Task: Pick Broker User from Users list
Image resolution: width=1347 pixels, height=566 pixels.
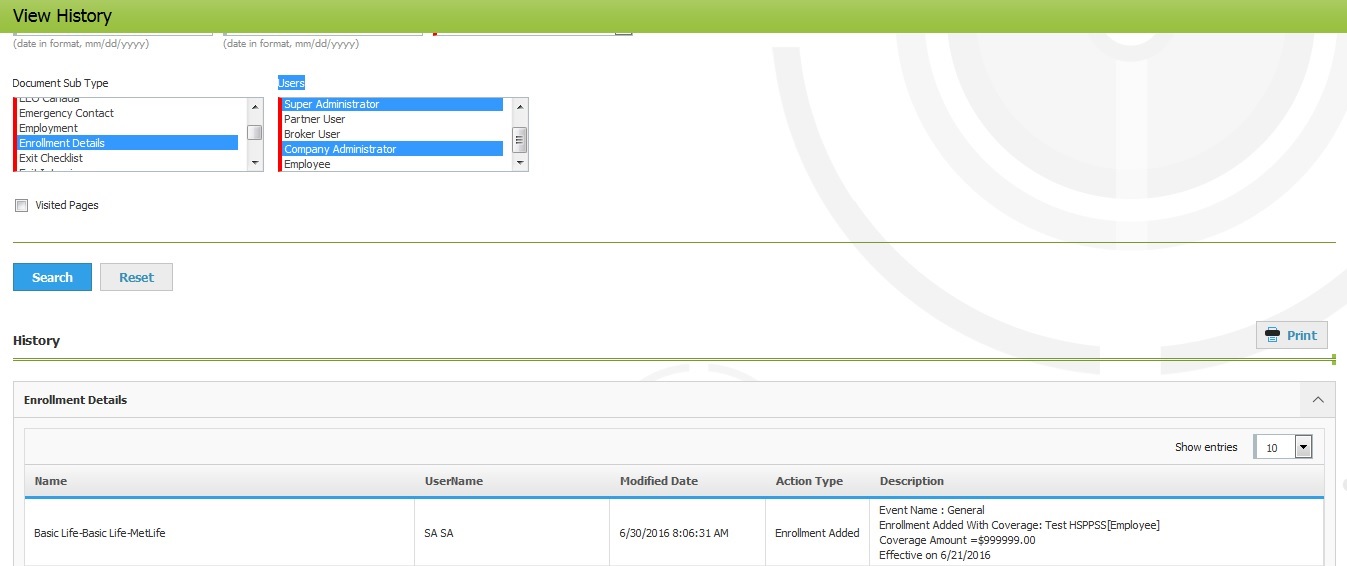Action: (312, 134)
